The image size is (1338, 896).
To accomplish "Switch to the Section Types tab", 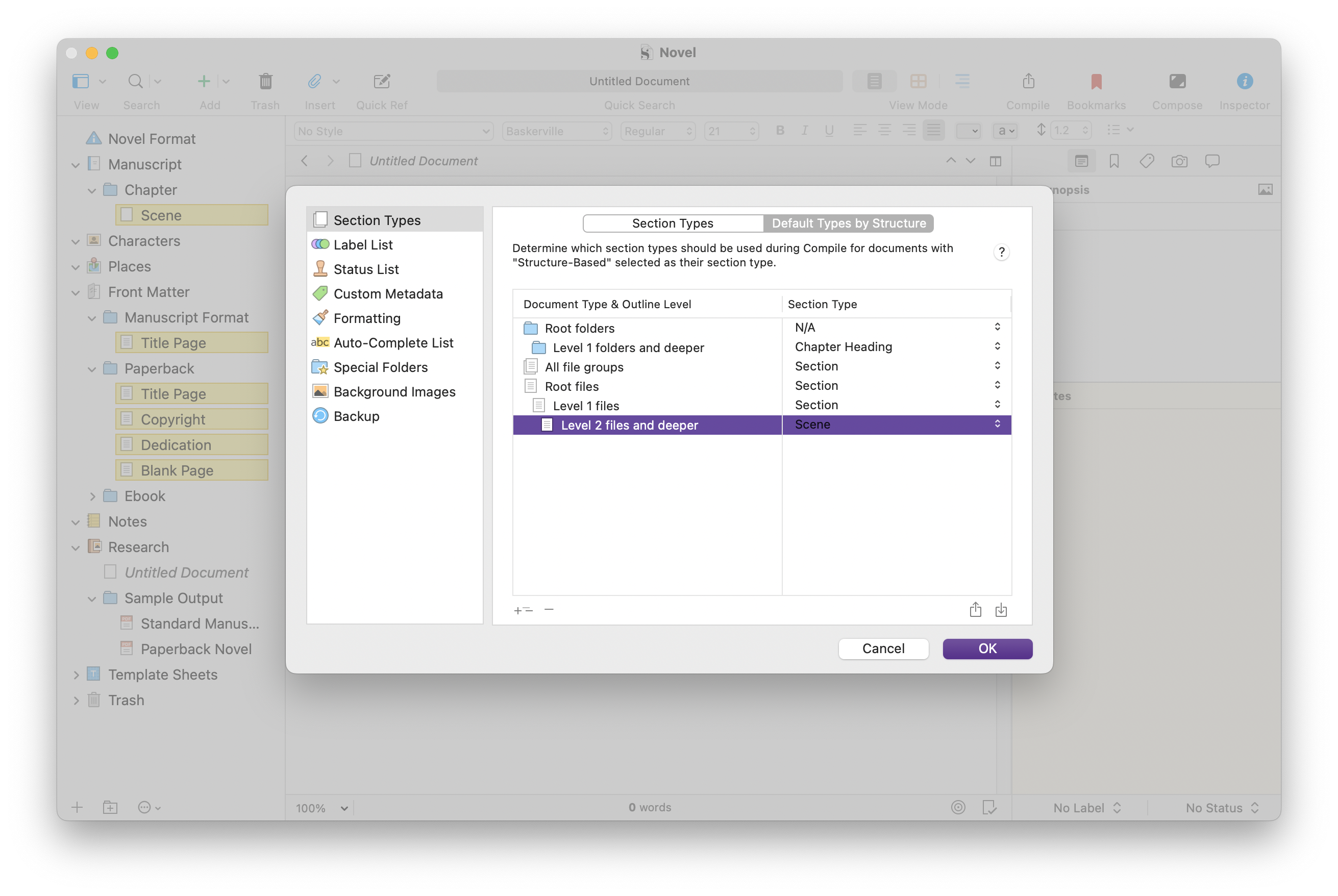I will point(673,223).
